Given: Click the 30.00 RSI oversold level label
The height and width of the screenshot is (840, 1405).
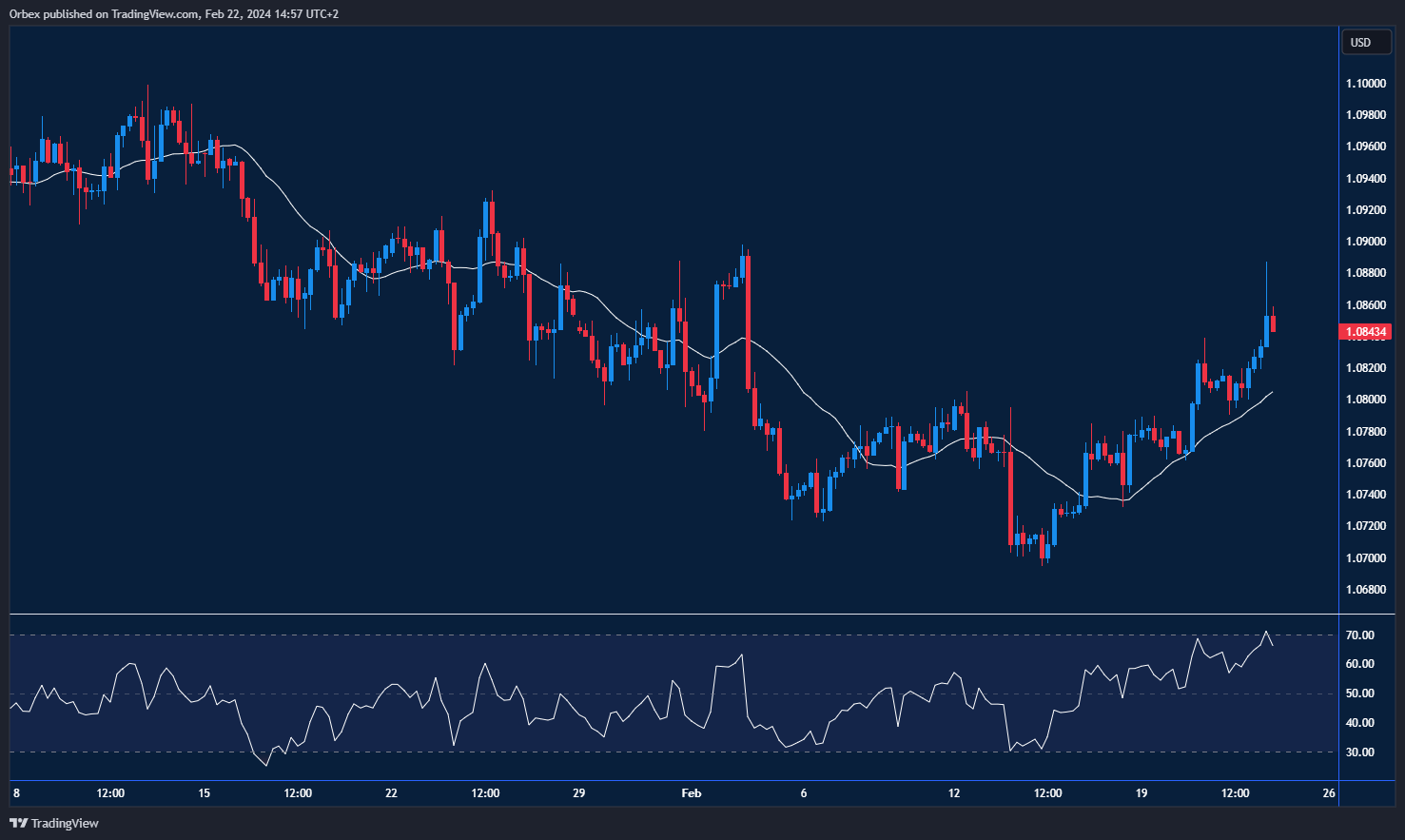Looking at the screenshot, I should tap(1359, 752).
